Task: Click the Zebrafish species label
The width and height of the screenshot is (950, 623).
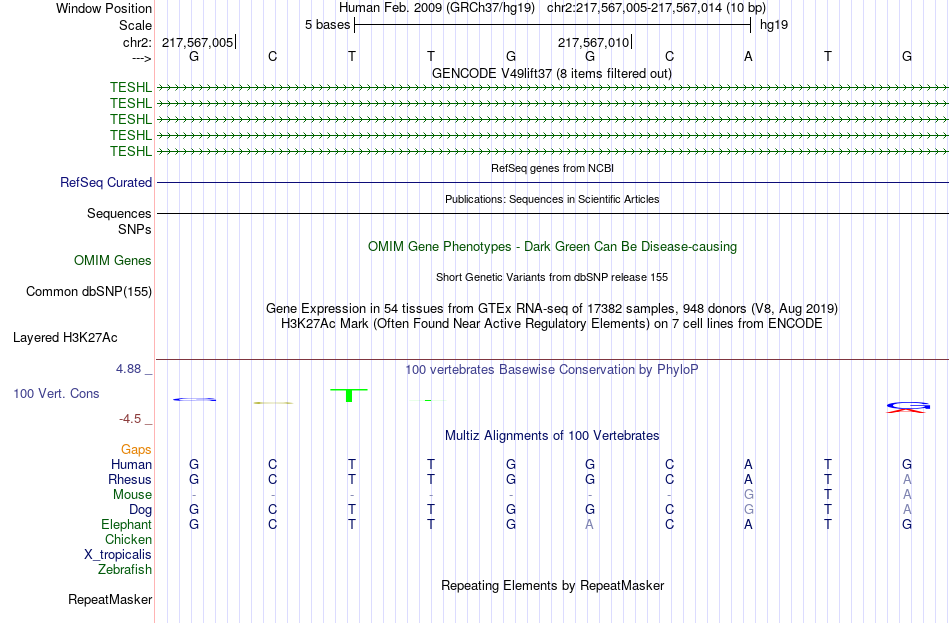Action: point(125,570)
